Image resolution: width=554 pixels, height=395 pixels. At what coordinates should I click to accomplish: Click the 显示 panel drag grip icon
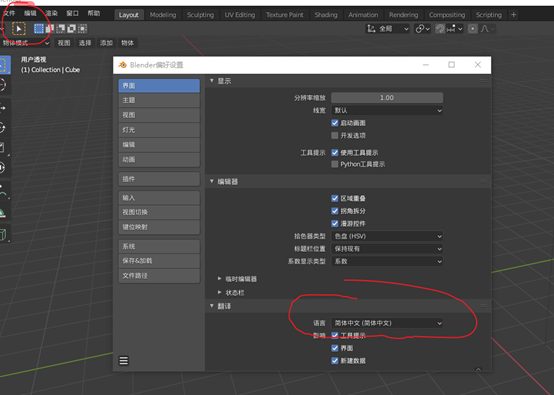tap(483, 81)
